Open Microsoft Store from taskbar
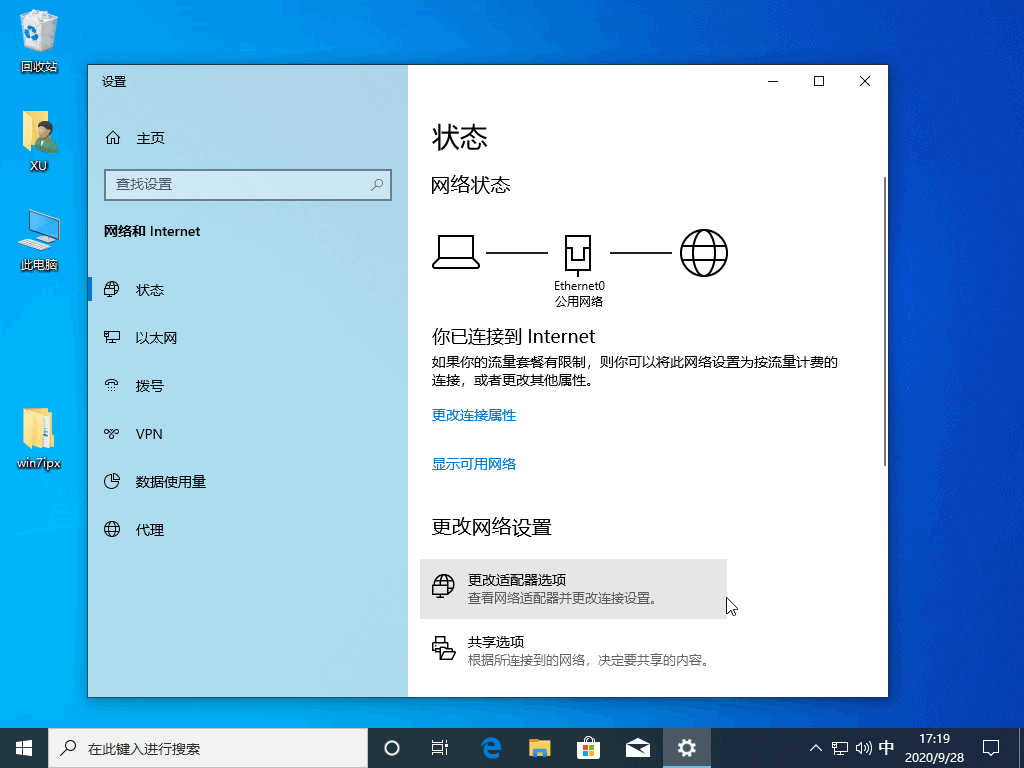The image size is (1024, 768). (588, 748)
